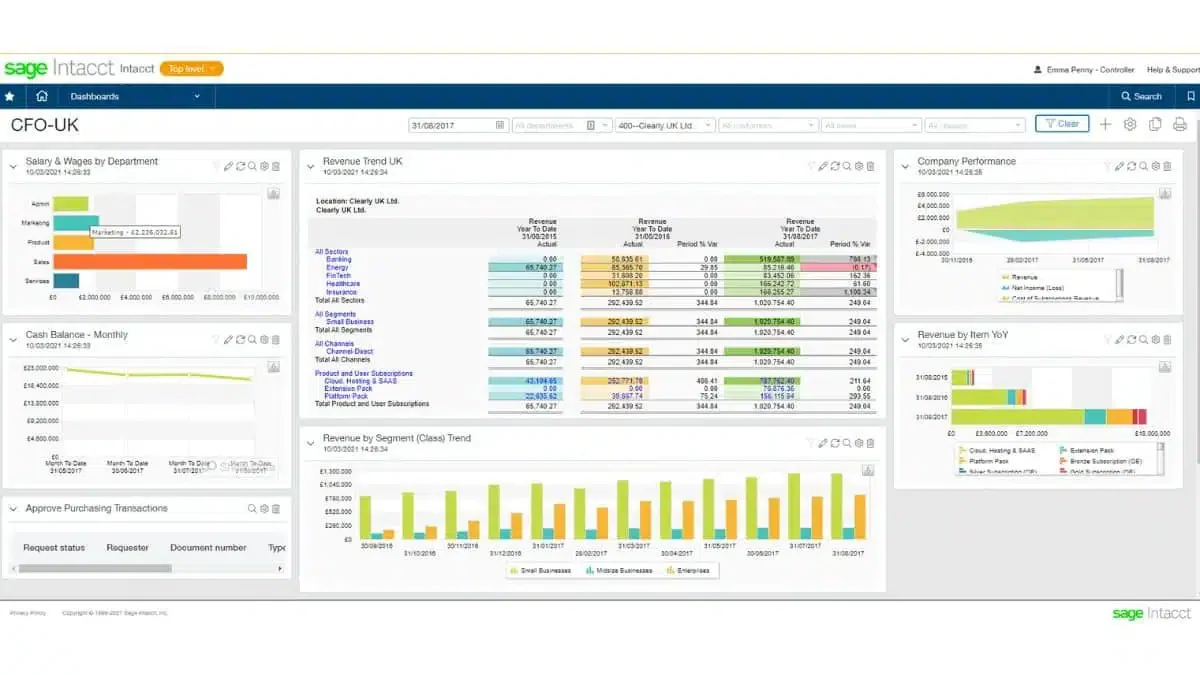The width and height of the screenshot is (1200, 675).
Task: Toggle Revenue series in Company Performance legend
Action: pyautogui.click(x=1017, y=277)
